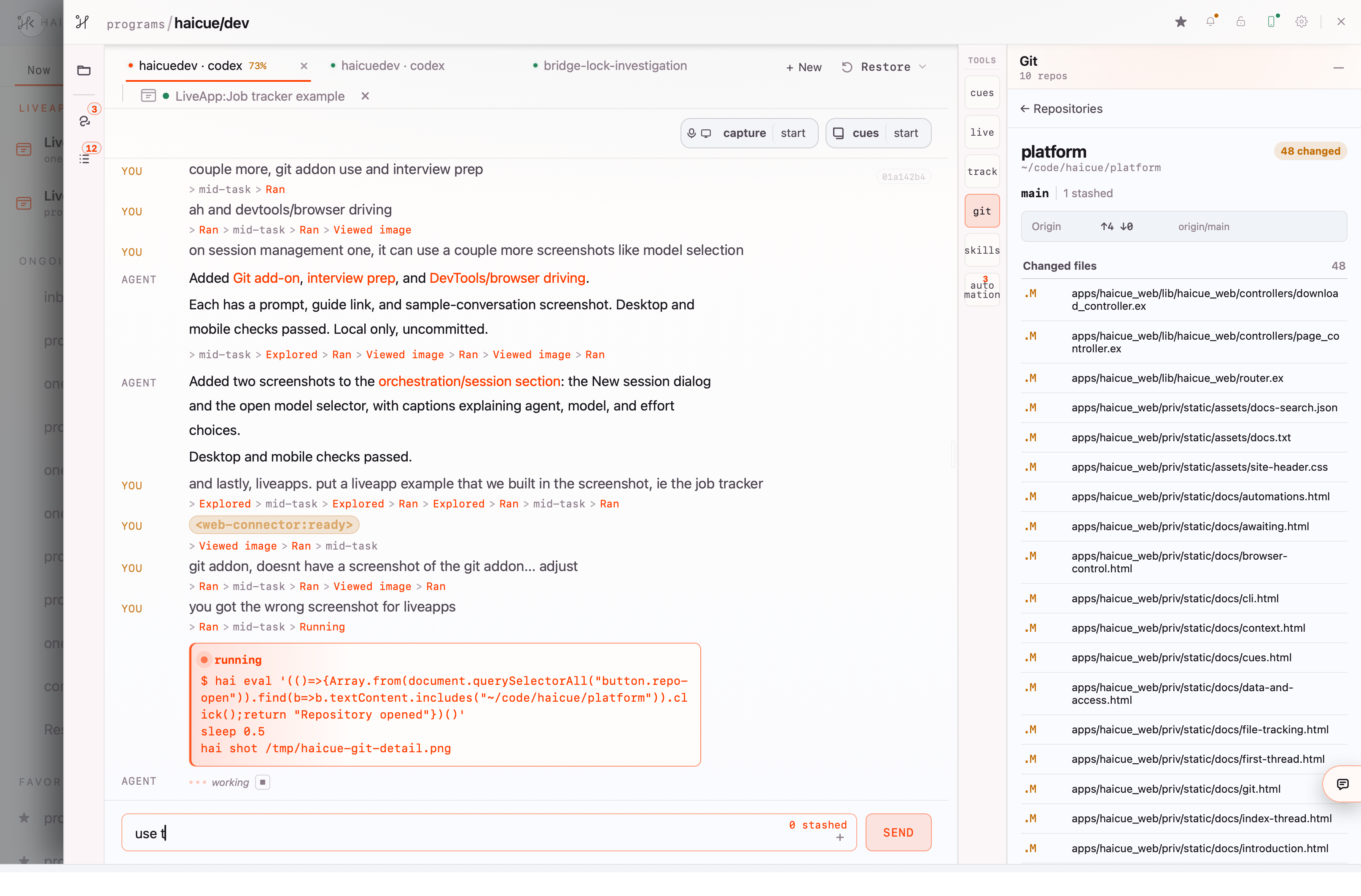Select the git tool

pos(982,211)
